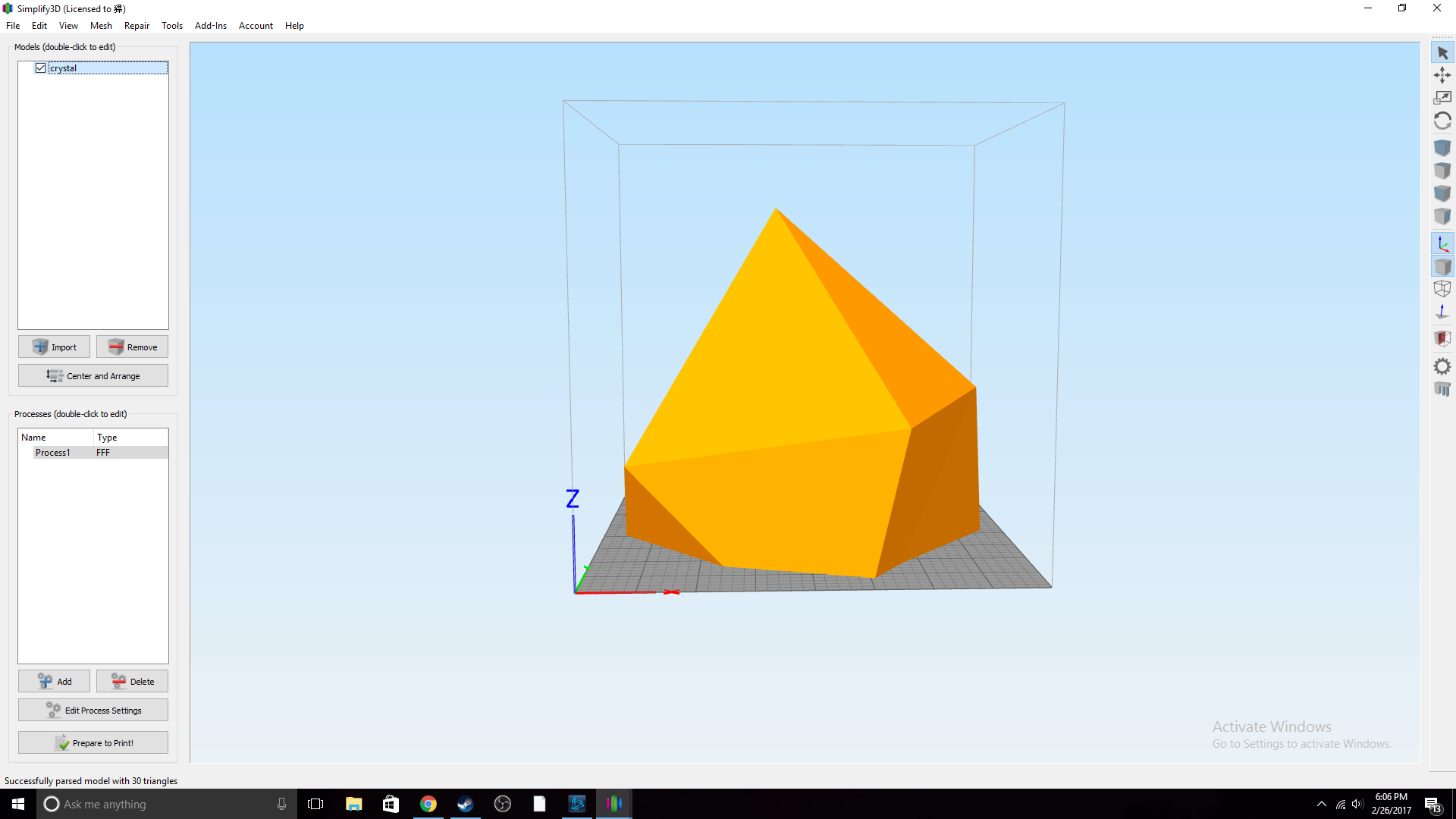This screenshot has height=819, width=1456.
Task: Open the Windows Start menu
Action: click(x=18, y=804)
